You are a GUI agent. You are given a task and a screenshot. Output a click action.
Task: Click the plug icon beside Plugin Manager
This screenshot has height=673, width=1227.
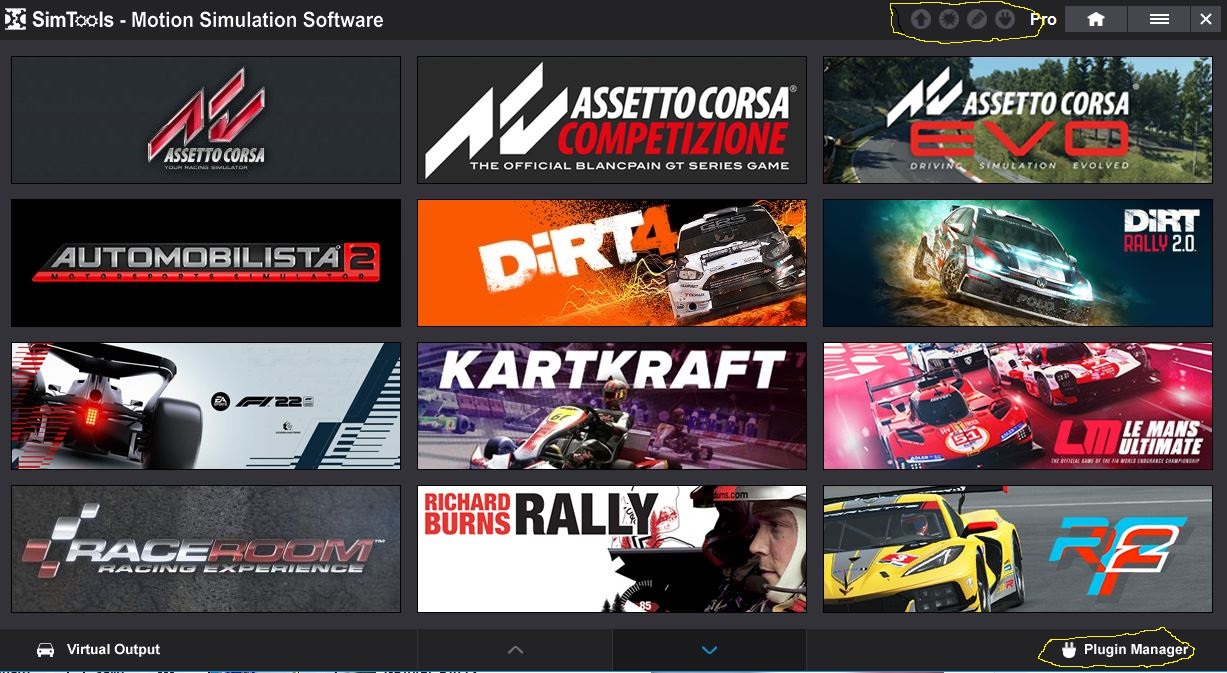[1067, 650]
